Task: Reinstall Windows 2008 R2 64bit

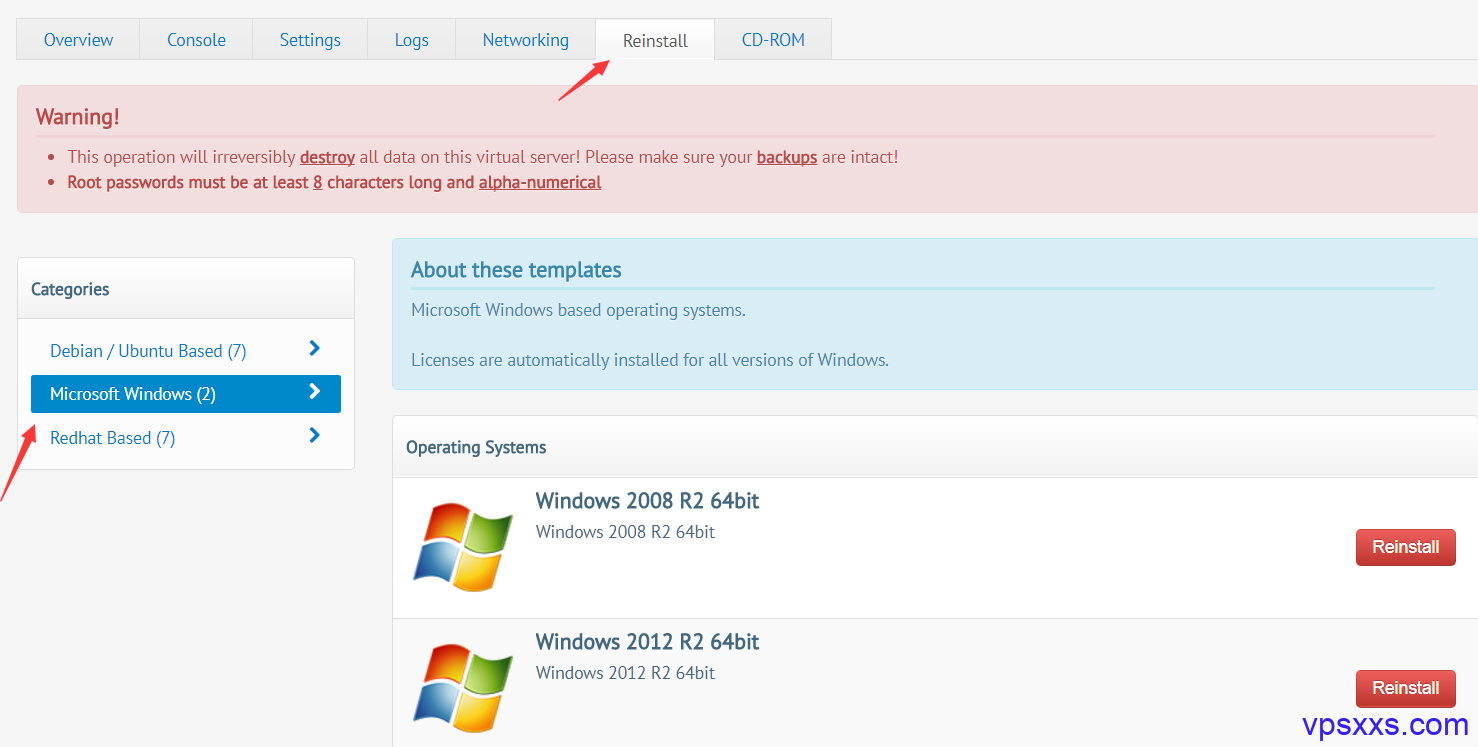Action: click(x=1405, y=547)
